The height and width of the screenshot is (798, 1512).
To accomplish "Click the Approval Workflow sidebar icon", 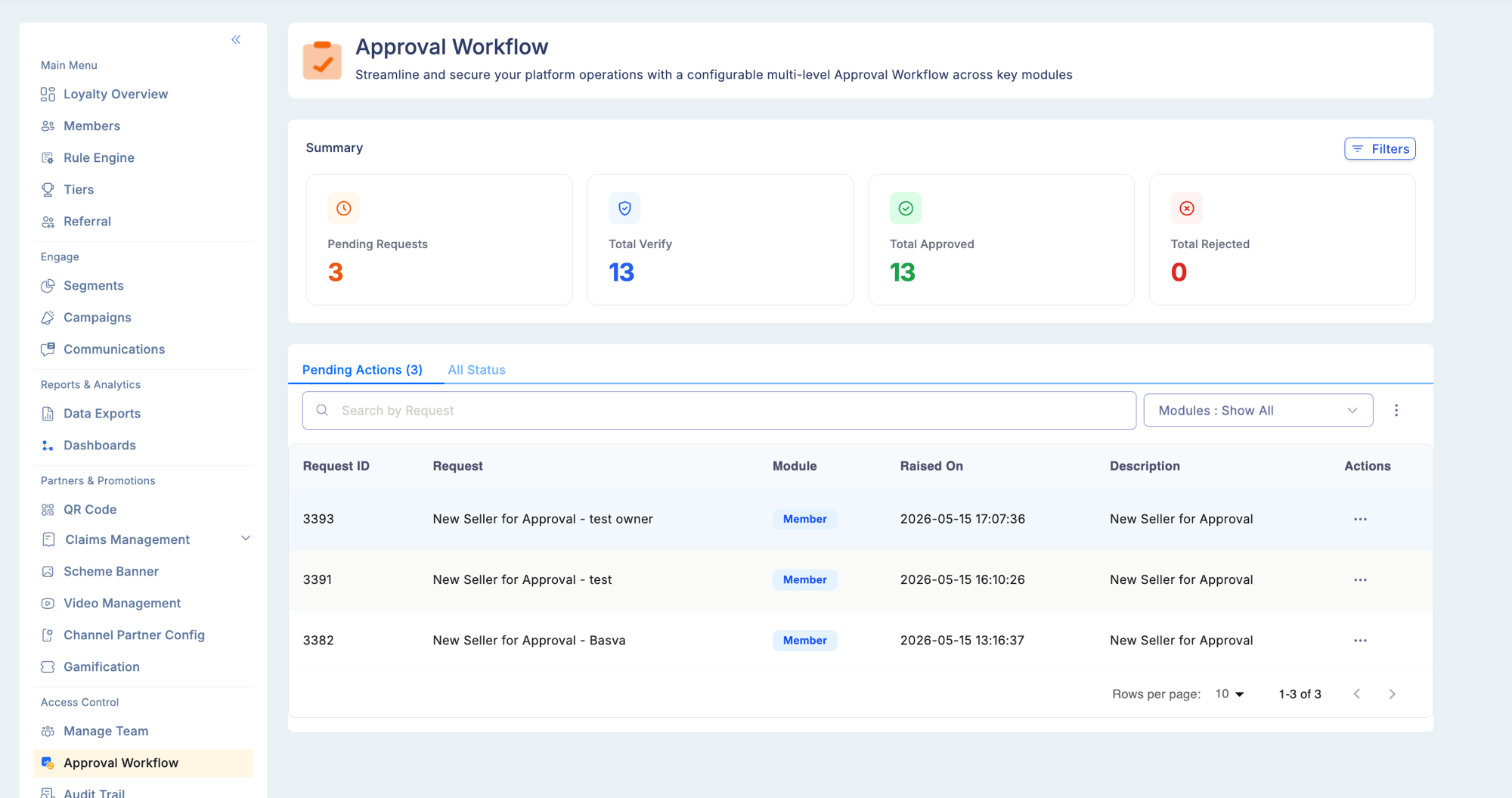I will pos(48,763).
